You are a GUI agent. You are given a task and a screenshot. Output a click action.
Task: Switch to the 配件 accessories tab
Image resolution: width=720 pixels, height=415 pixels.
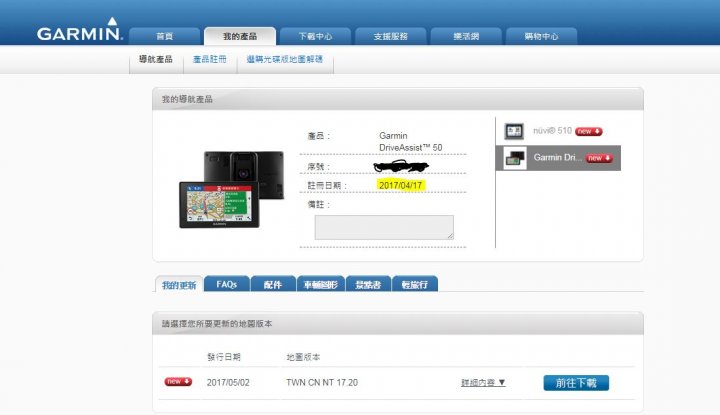coord(273,284)
